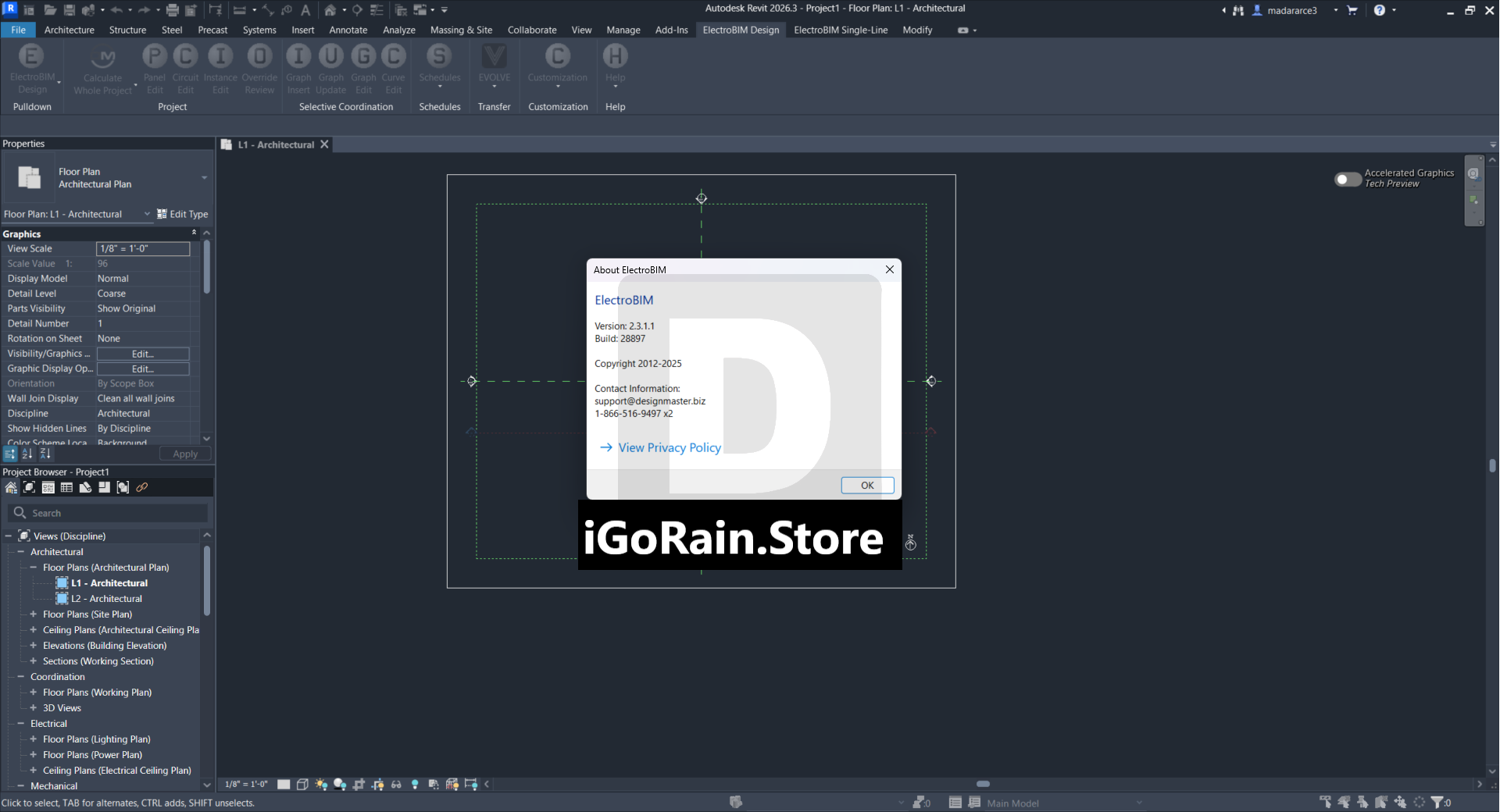Close the About ElectroBIM dialog
The width and height of the screenshot is (1500, 812).
coord(889,269)
